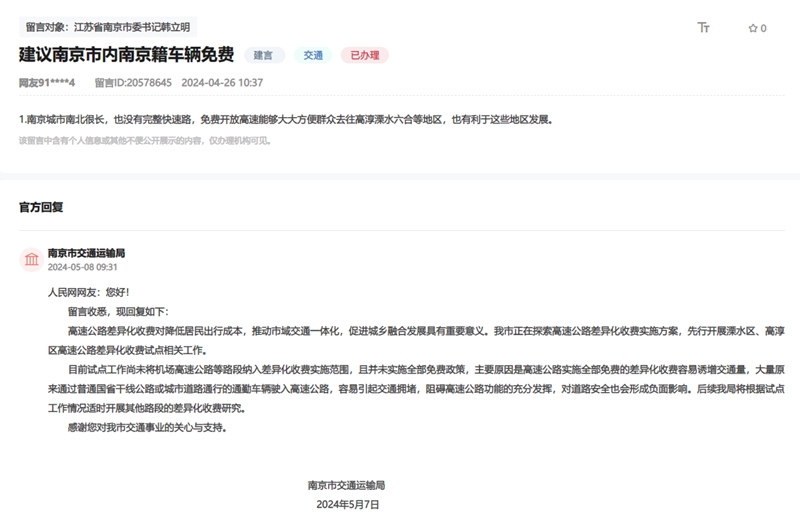Click the gray privacy notice under the message

tap(145, 141)
